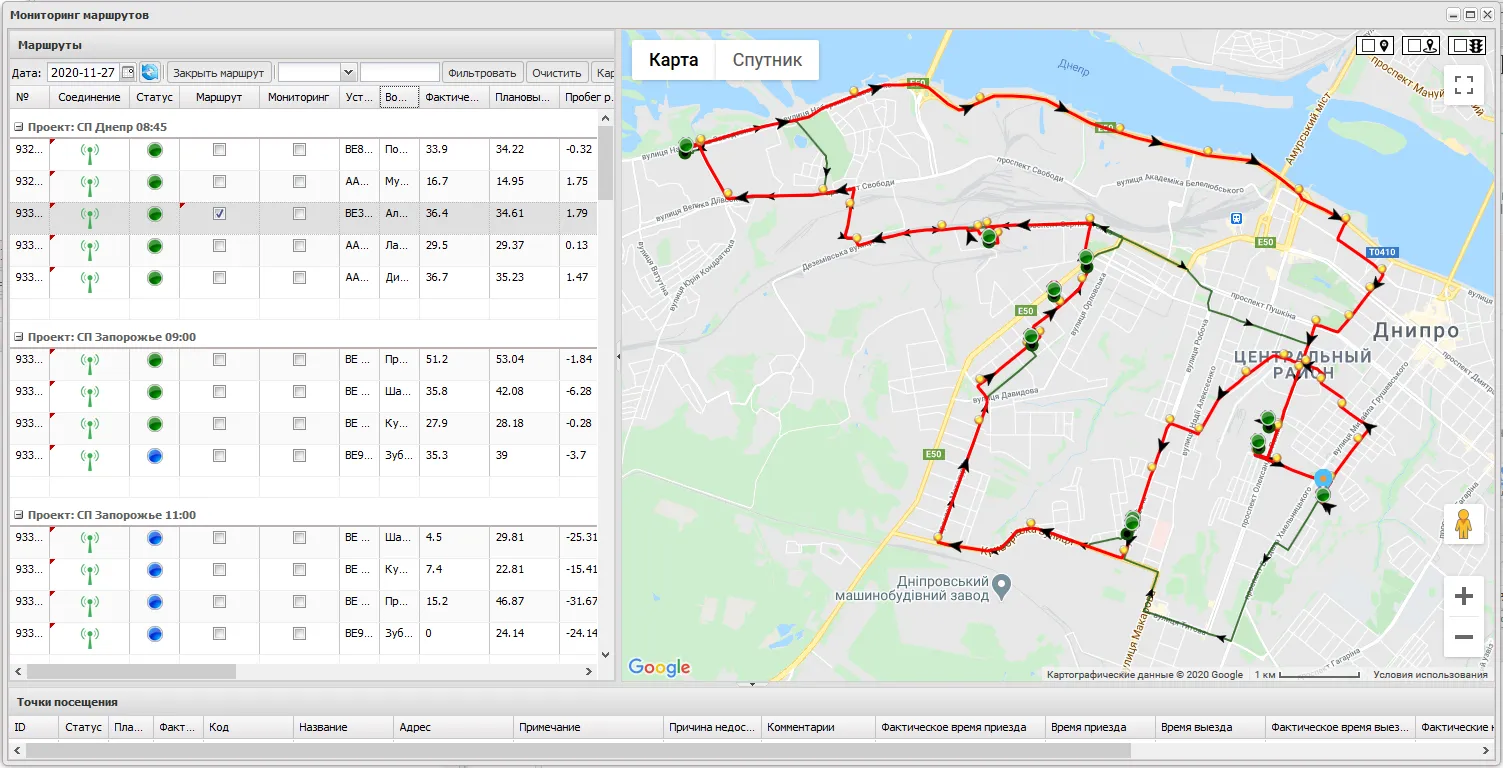Click the routes grid scroll-down arrow
This screenshot has width=1503, height=768.
click(605, 654)
